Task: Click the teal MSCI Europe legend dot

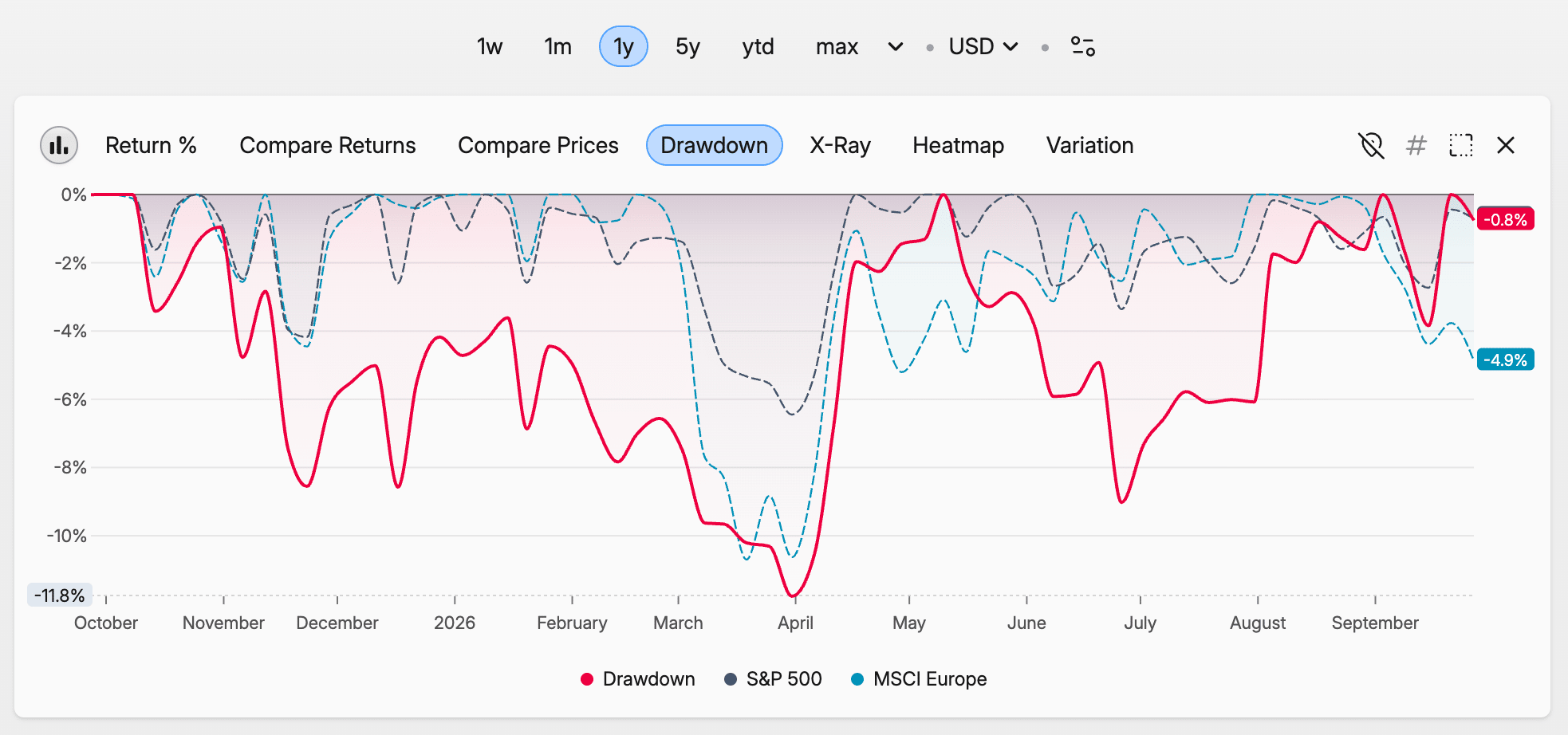Action: click(x=857, y=679)
